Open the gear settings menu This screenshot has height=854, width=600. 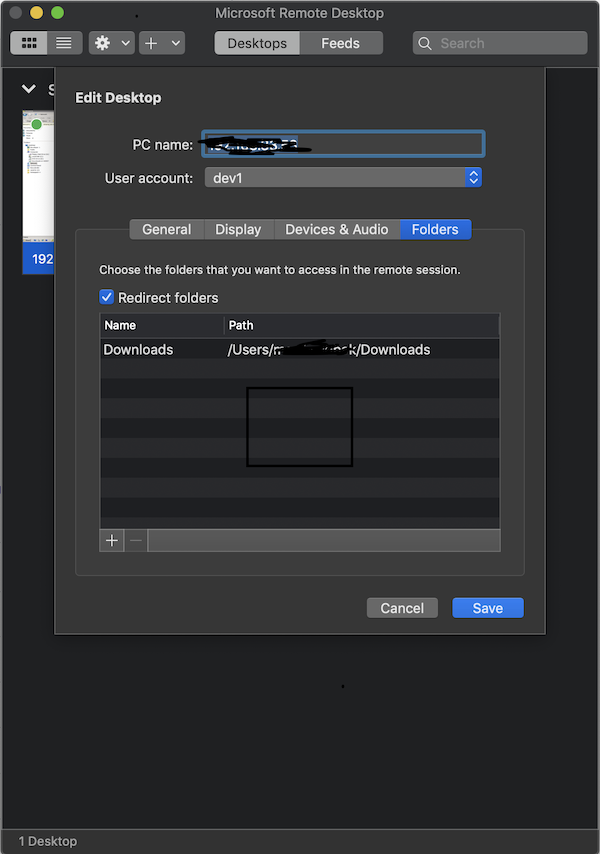tap(102, 43)
